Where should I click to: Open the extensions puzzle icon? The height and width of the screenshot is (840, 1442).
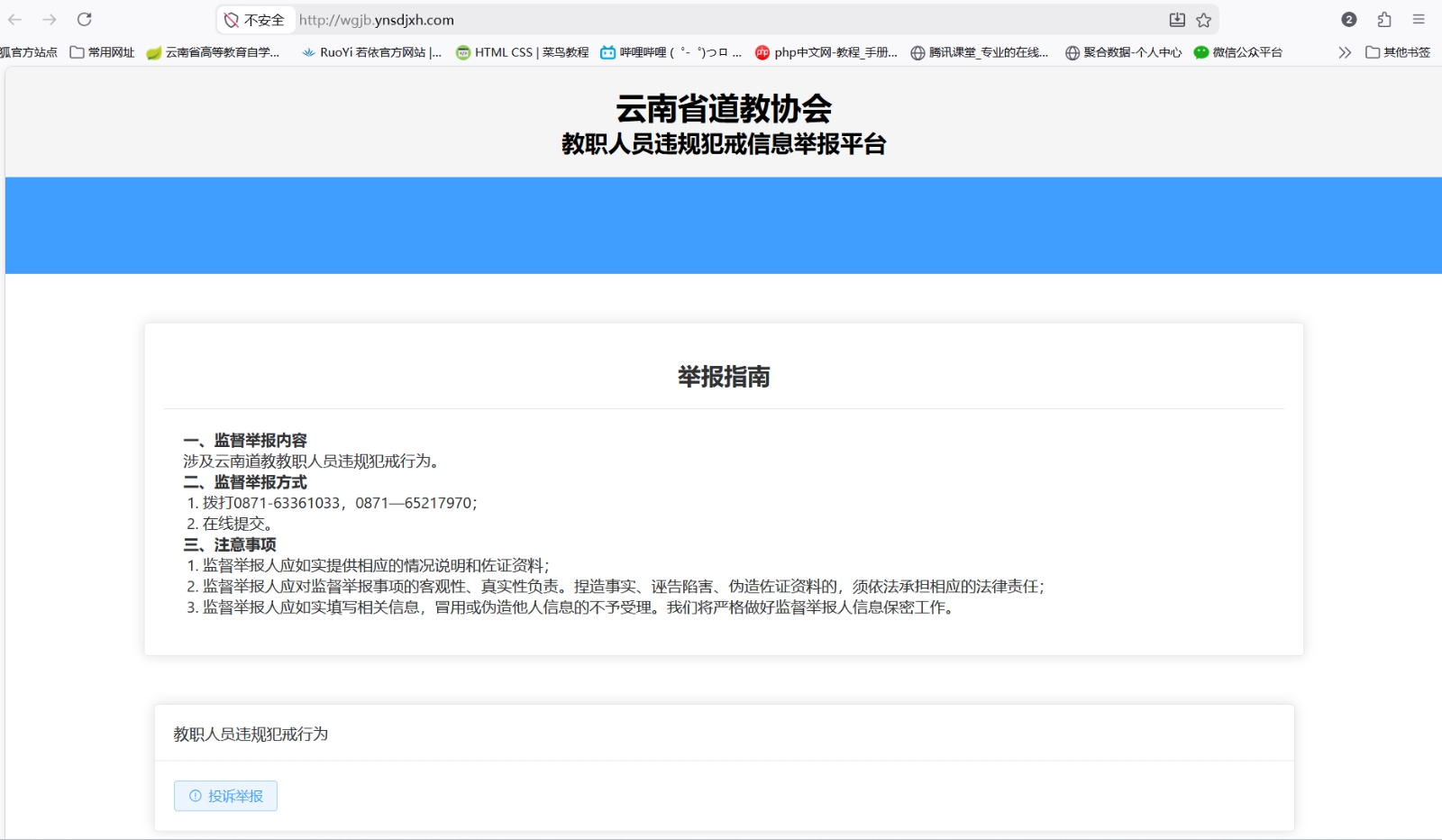point(1384,20)
